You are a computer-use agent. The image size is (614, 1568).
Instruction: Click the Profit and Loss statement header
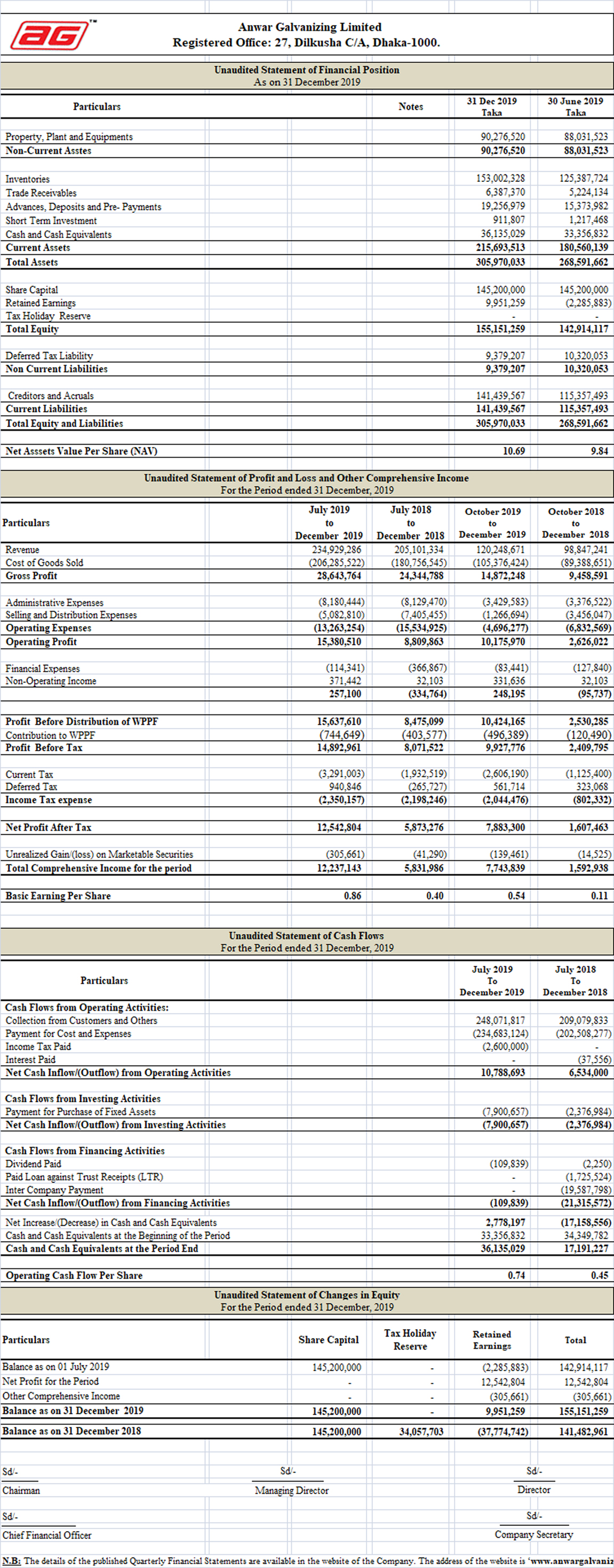click(x=306, y=478)
